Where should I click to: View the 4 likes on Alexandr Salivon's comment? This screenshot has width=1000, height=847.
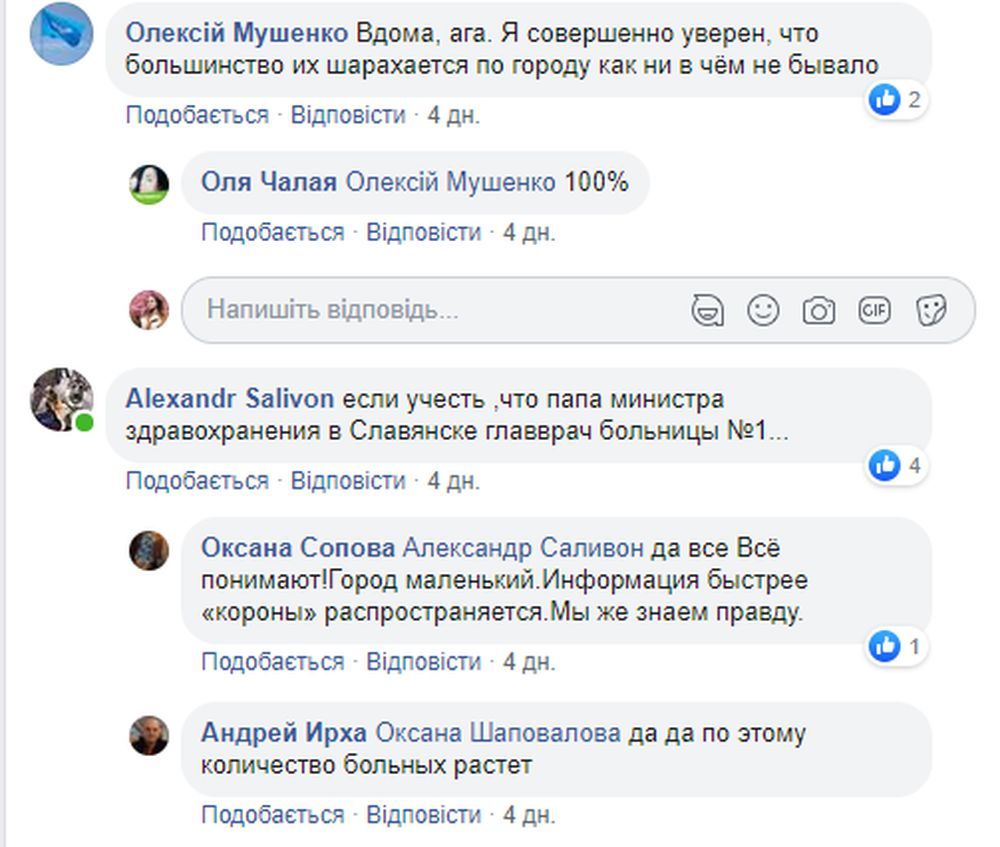[x=897, y=466]
